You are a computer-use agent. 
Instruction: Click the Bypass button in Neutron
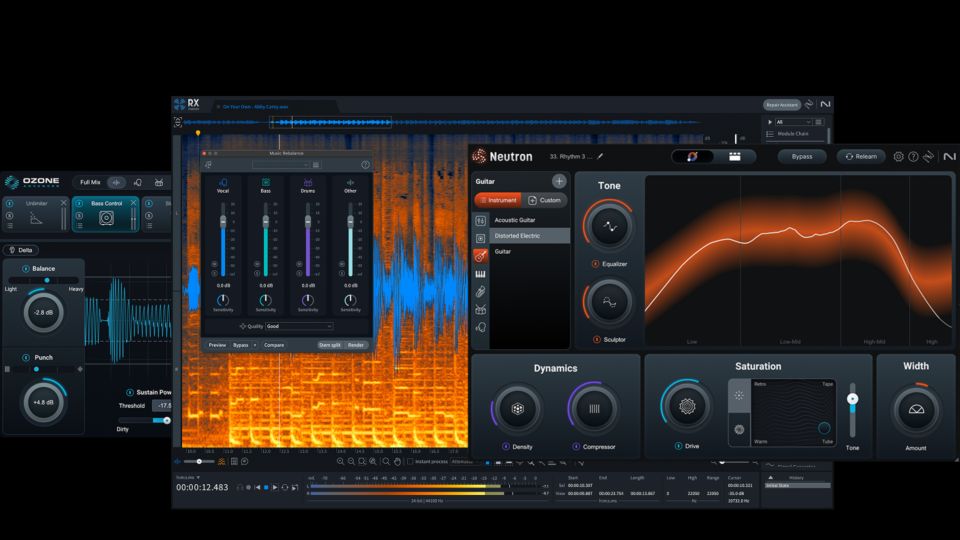coord(801,157)
